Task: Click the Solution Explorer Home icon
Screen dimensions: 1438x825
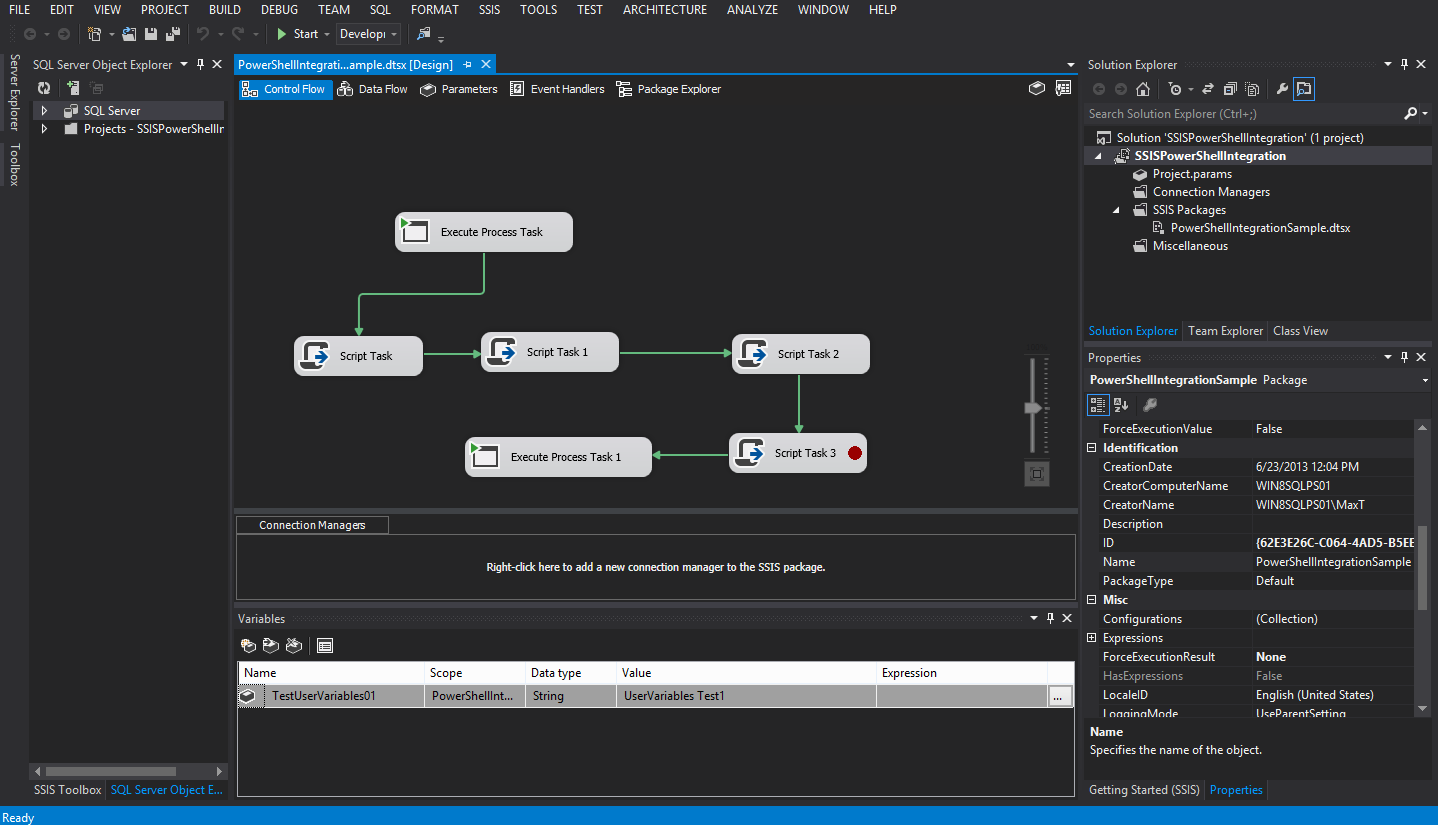Action: click(1143, 89)
